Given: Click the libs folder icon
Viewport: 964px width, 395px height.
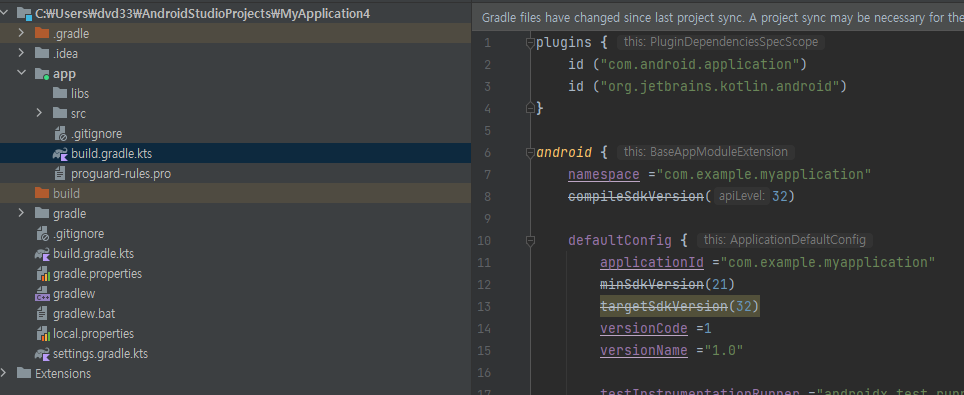Looking at the screenshot, I should point(60,94).
